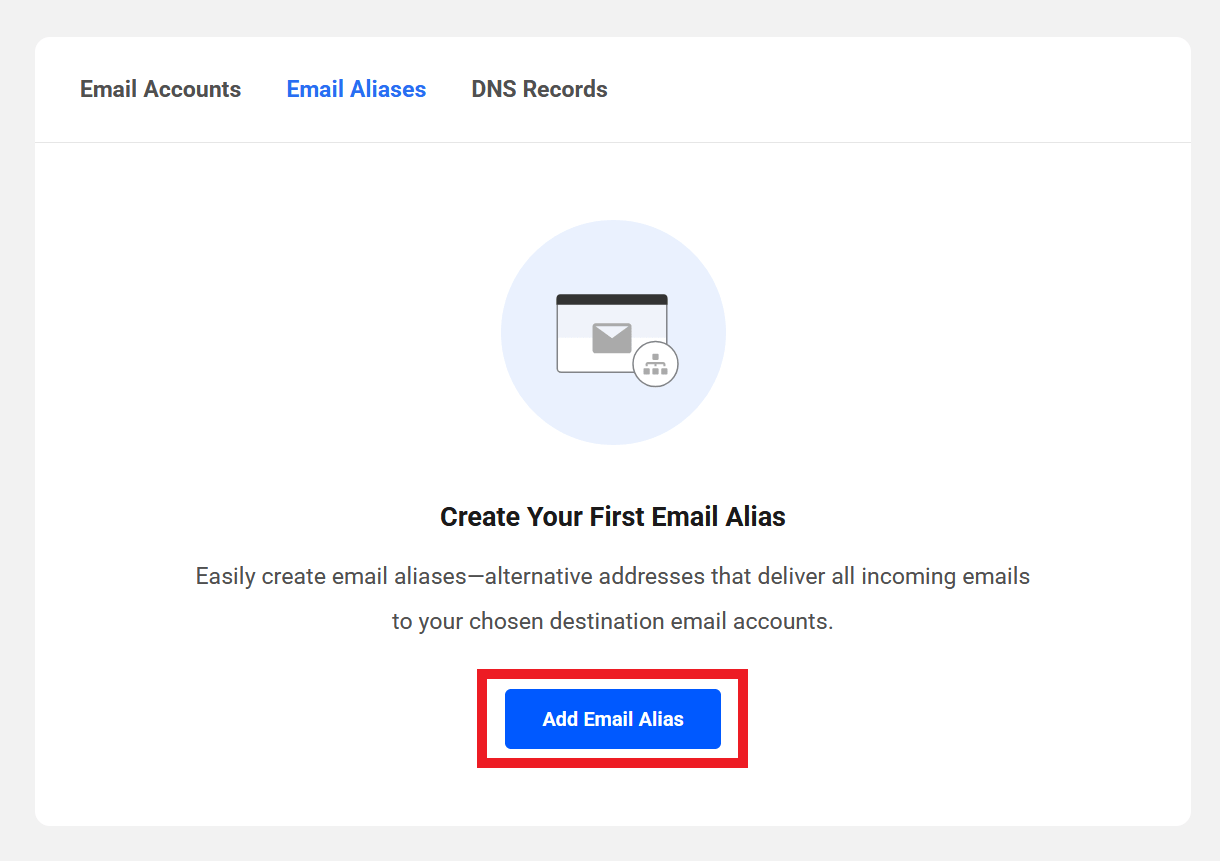Click the word "Records" in the DNS tab
This screenshot has width=1220, height=861.
pyautogui.click(x=565, y=89)
